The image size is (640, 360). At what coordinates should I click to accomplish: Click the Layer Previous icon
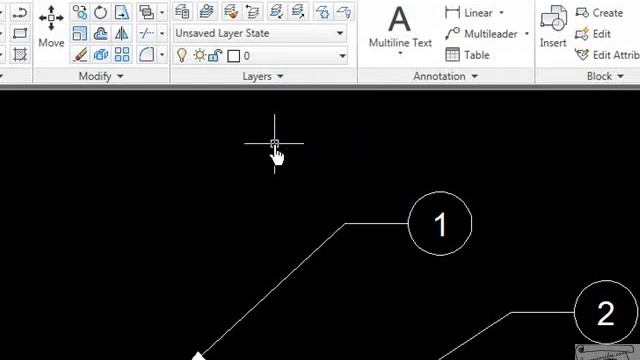pyautogui.click(x=253, y=12)
